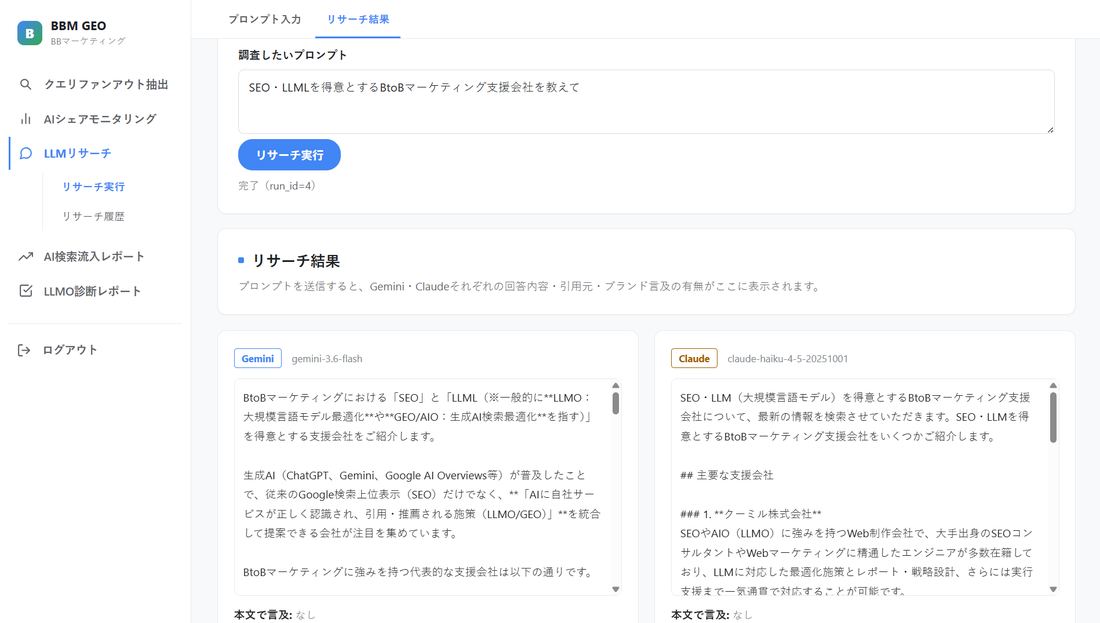Click the リサーチ結果 section heading

click(x=296, y=261)
